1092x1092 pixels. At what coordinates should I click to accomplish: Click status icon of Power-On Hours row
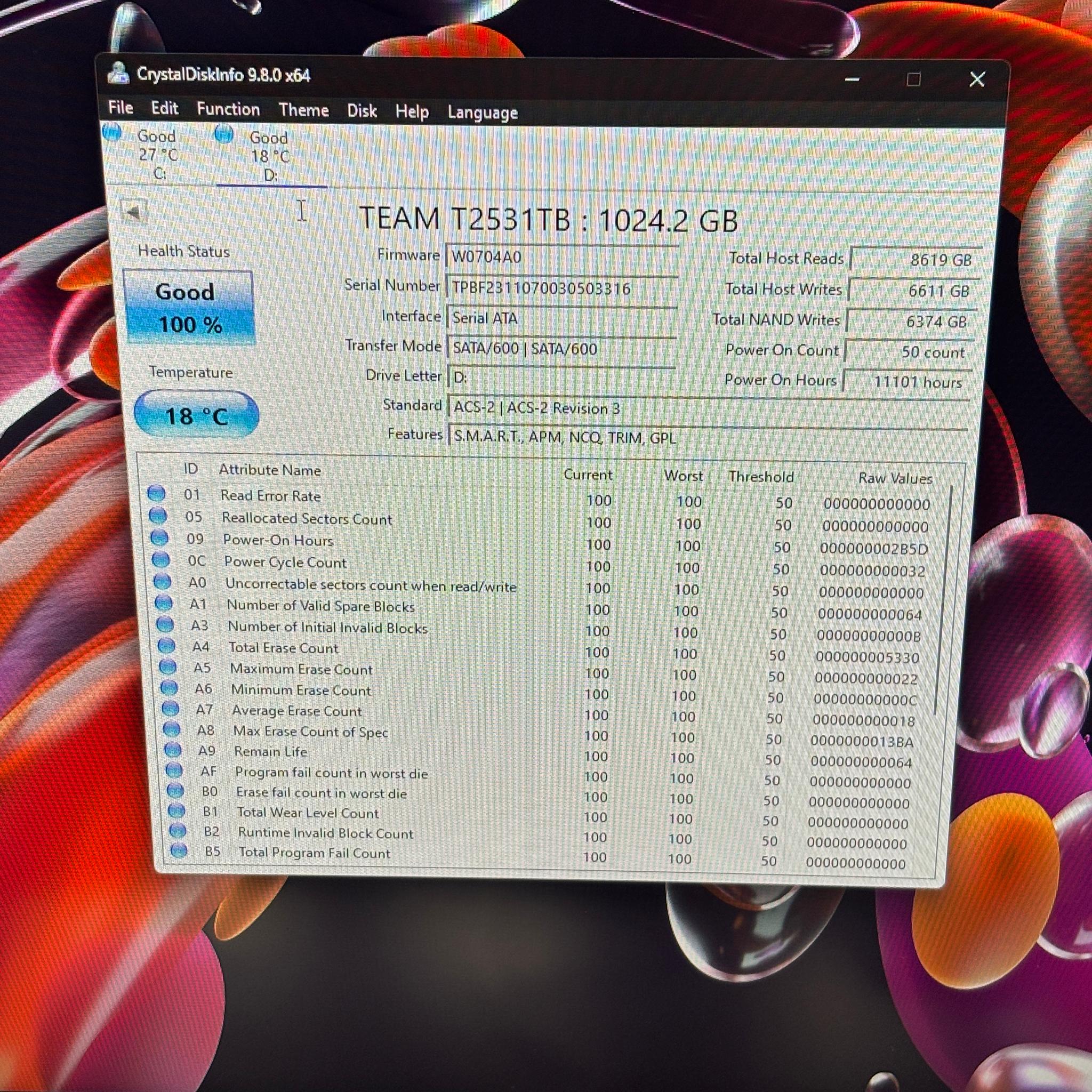coord(159,537)
